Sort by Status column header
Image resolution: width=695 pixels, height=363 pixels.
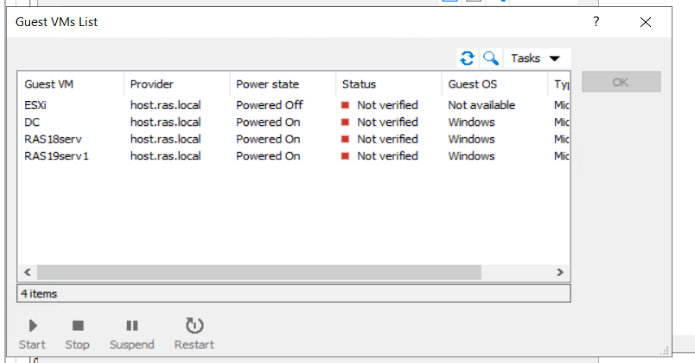click(389, 84)
